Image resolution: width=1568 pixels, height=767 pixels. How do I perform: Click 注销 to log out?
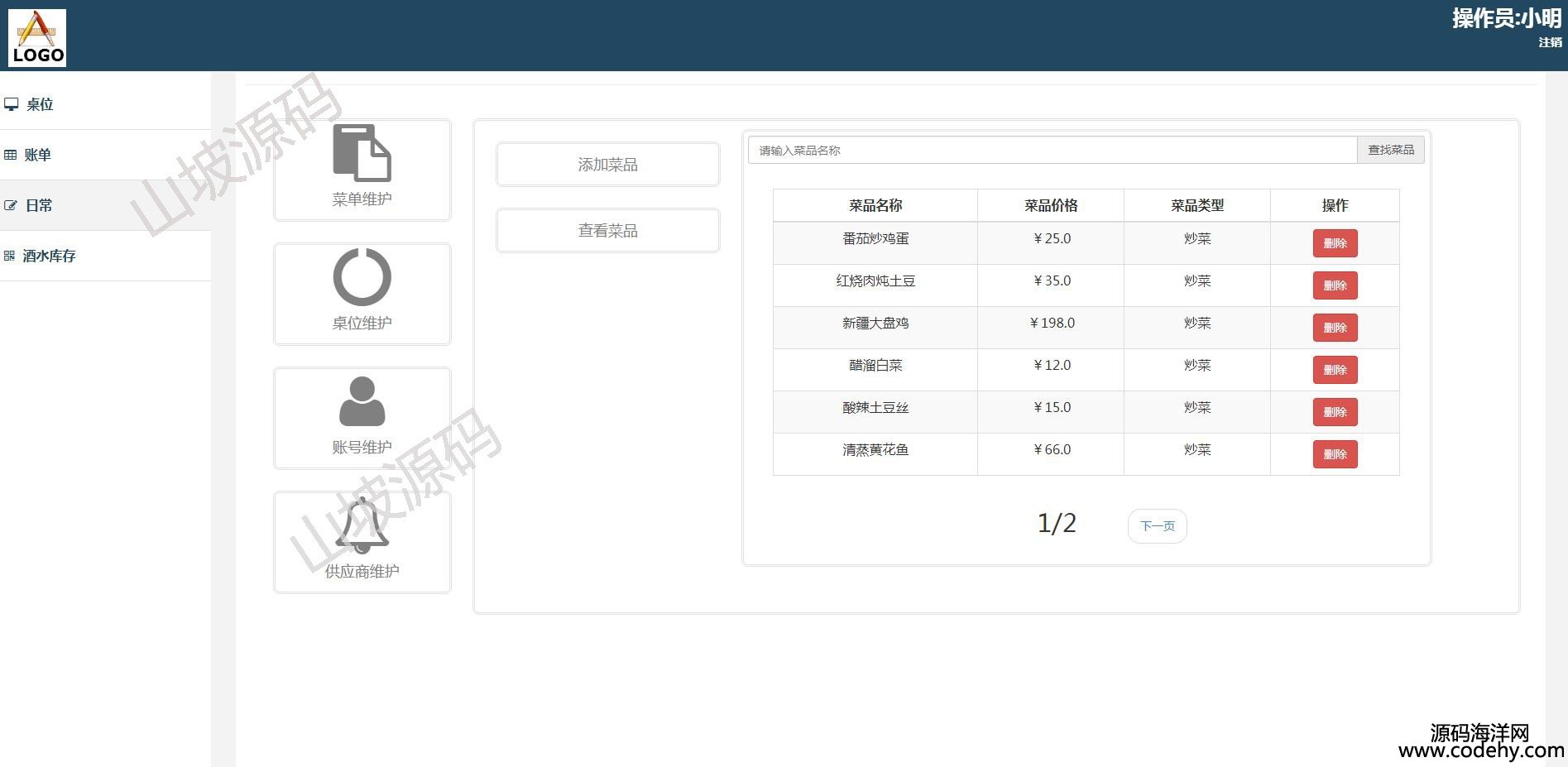tap(1550, 42)
